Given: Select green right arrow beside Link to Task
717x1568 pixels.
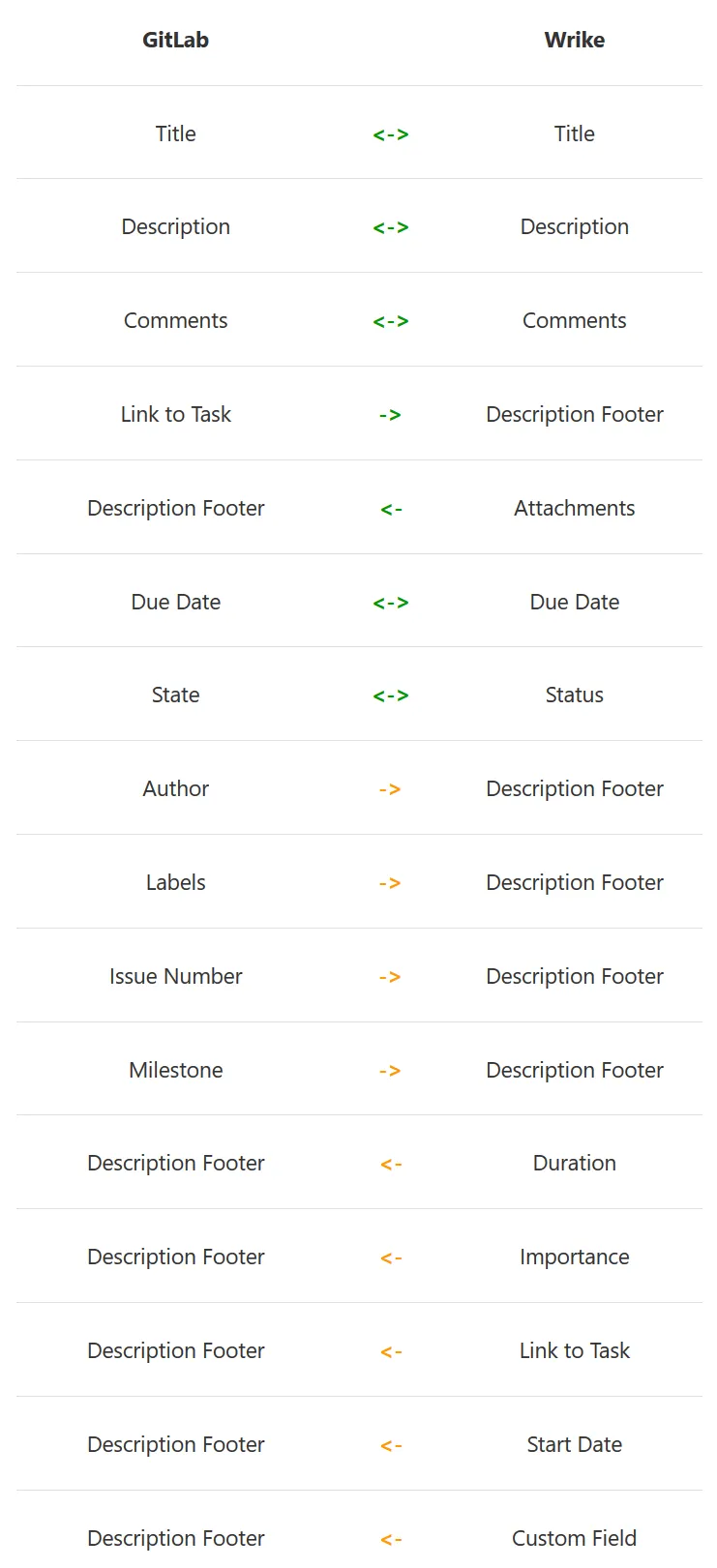Looking at the screenshot, I should [x=390, y=415].
